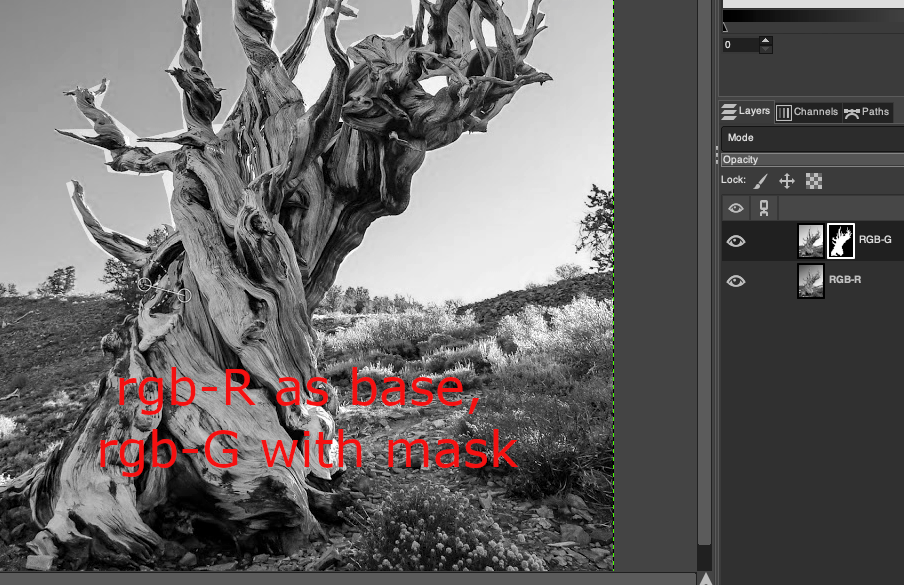904x585 pixels.
Task: Click the linked-layers chain column header icon
Action: pos(764,208)
